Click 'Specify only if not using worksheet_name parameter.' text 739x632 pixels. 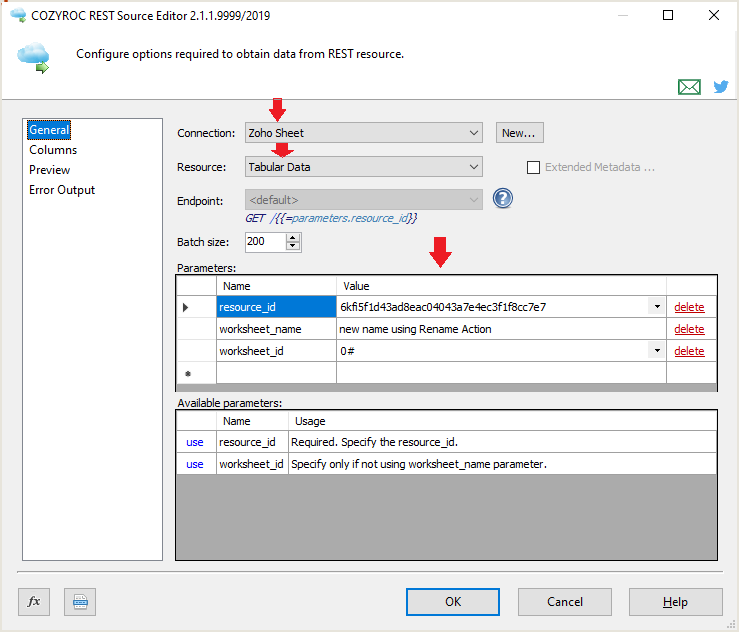coord(419,464)
